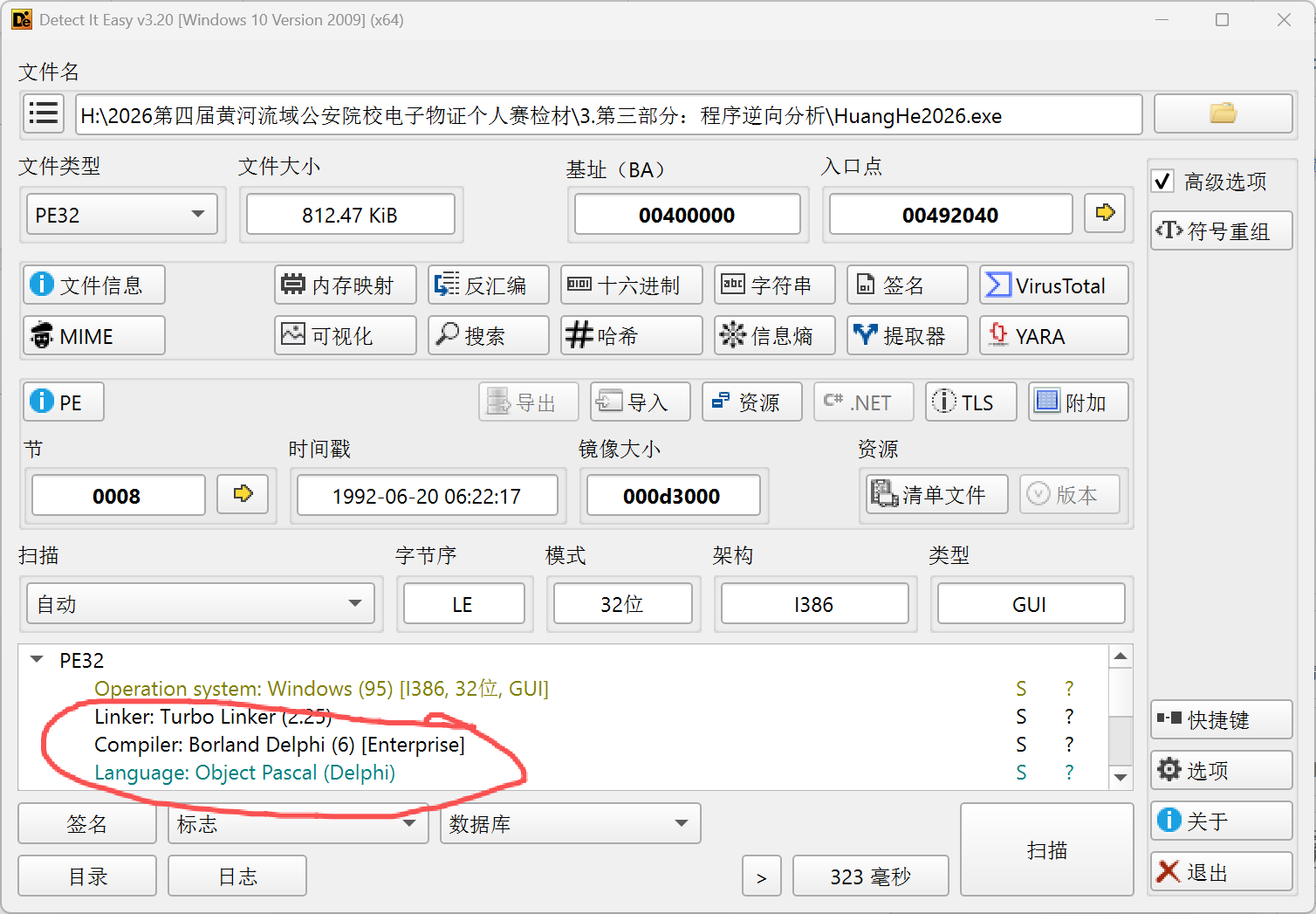The width and height of the screenshot is (1316, 914).
Task: Open 签名 signatures tool in top row
Action: tap(908, 285)
